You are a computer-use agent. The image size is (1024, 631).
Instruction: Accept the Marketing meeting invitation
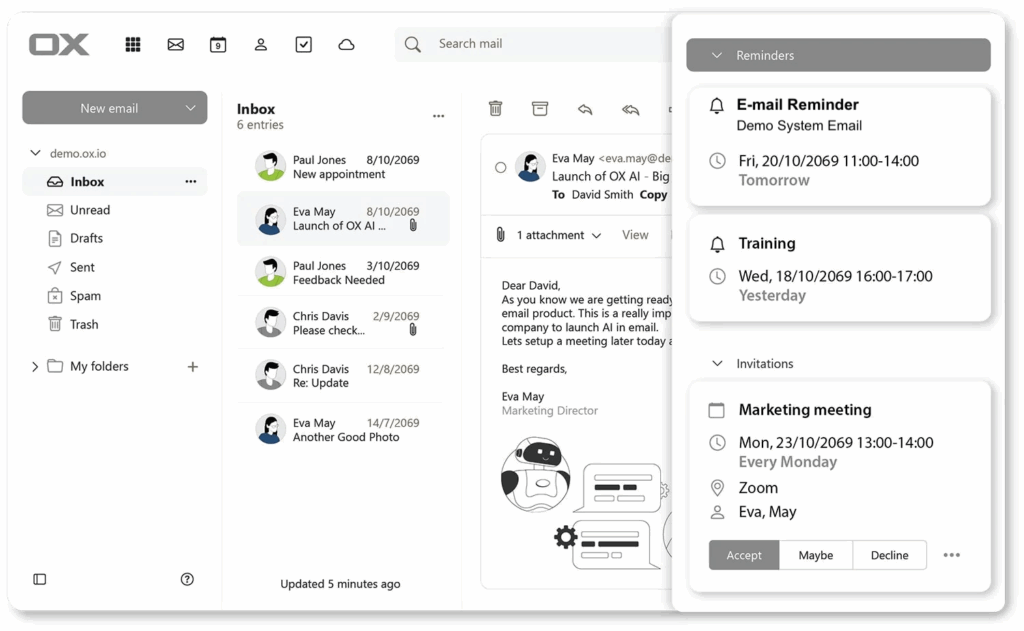[x=744, y=555]
